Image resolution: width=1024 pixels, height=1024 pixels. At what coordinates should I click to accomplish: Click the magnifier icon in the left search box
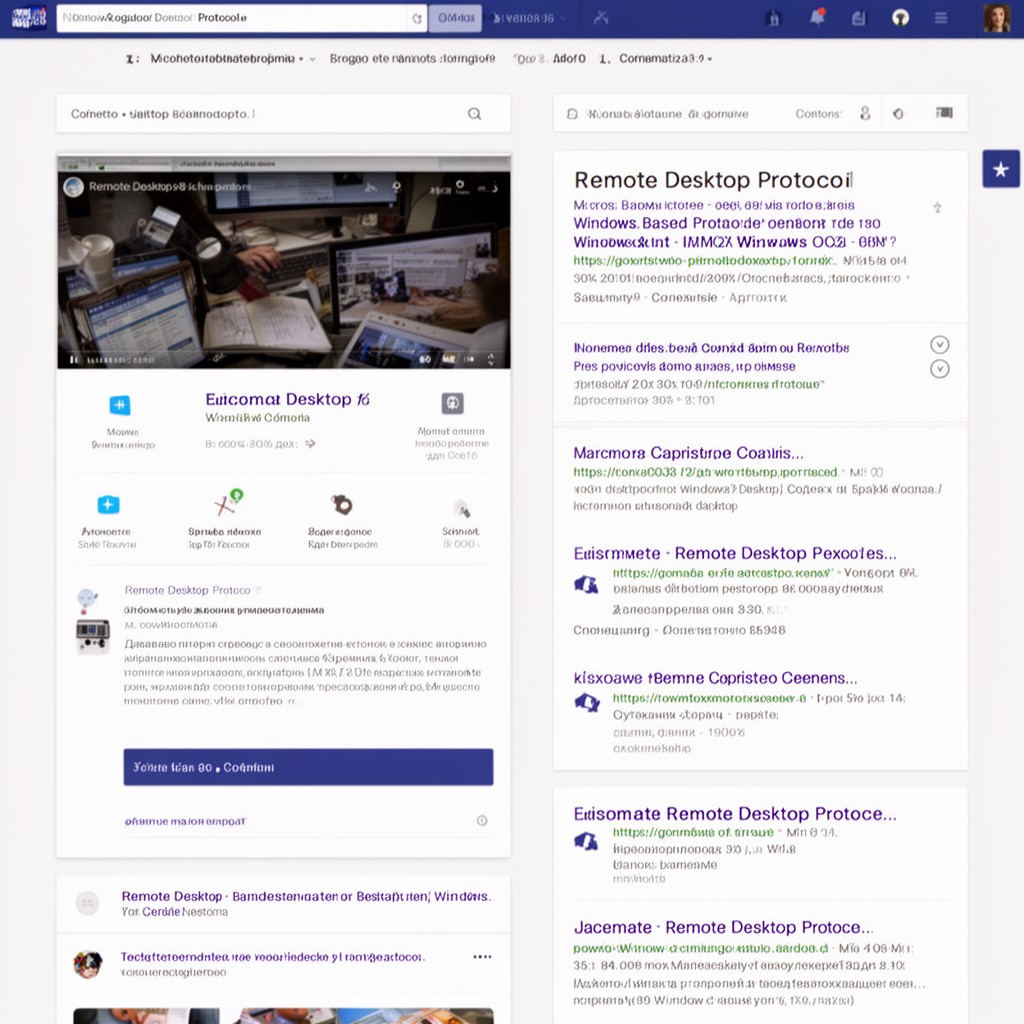(475, 114)
